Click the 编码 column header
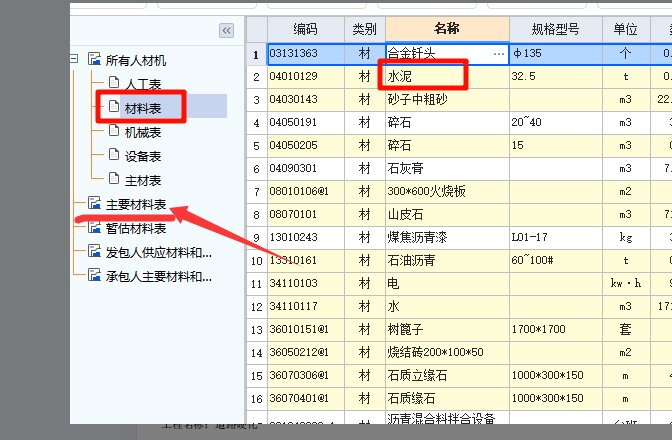Image resolution: width=672 pixels, height=440 pixels. 306,29
